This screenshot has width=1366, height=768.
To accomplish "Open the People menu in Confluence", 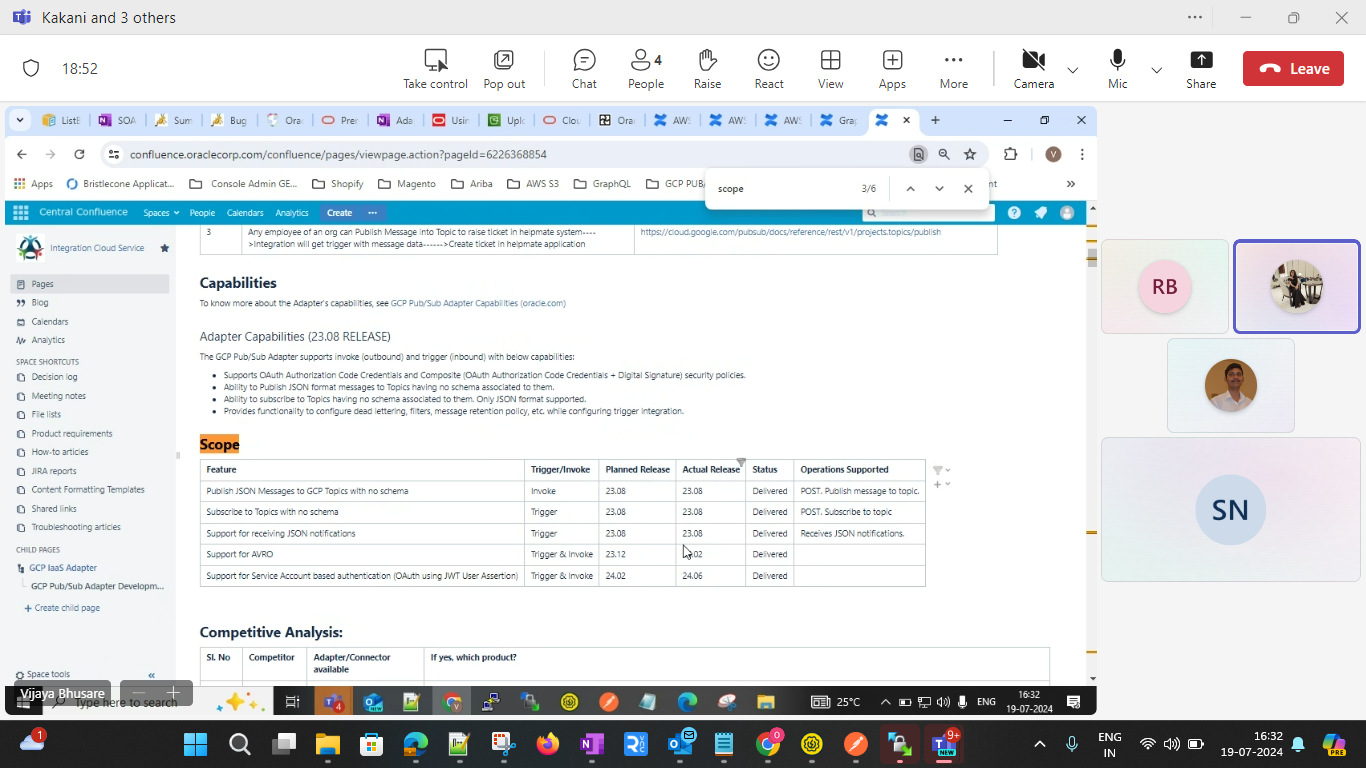I will pos(202,212).
